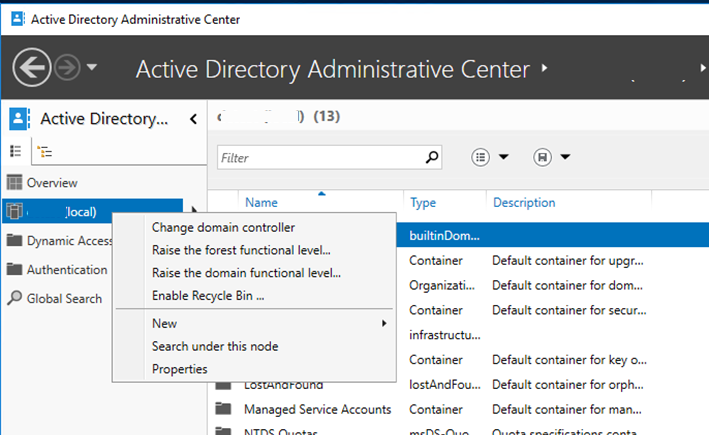The image size is (709, 435).
Task: Open Authentication node in navigation pane
Action: pos(67,270)
